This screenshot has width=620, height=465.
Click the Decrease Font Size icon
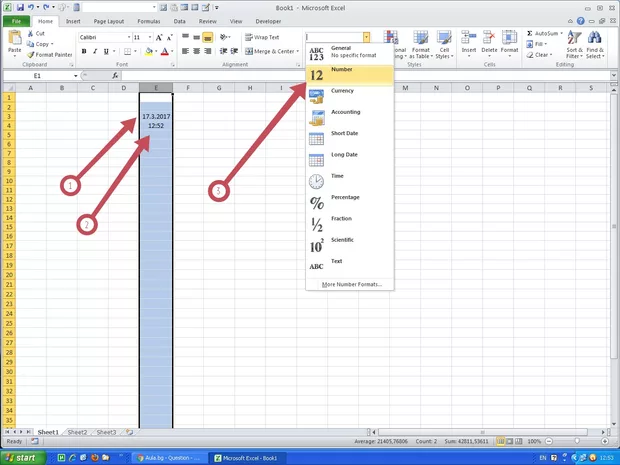[170, 38]
